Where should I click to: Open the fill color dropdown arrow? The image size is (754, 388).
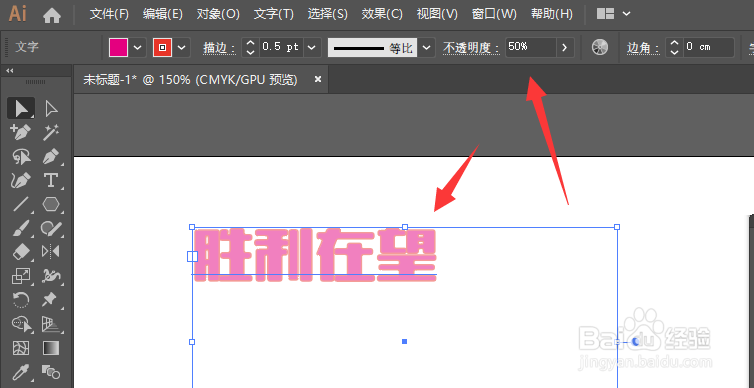[138, 47]
